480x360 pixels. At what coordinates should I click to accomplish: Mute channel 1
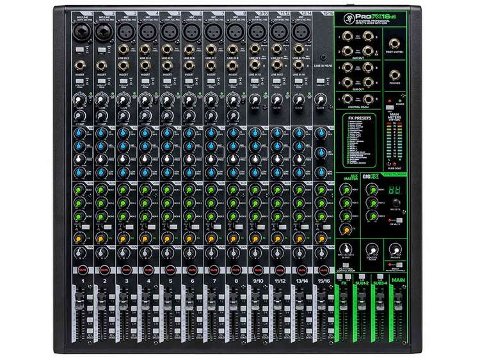tap(82, 269)
